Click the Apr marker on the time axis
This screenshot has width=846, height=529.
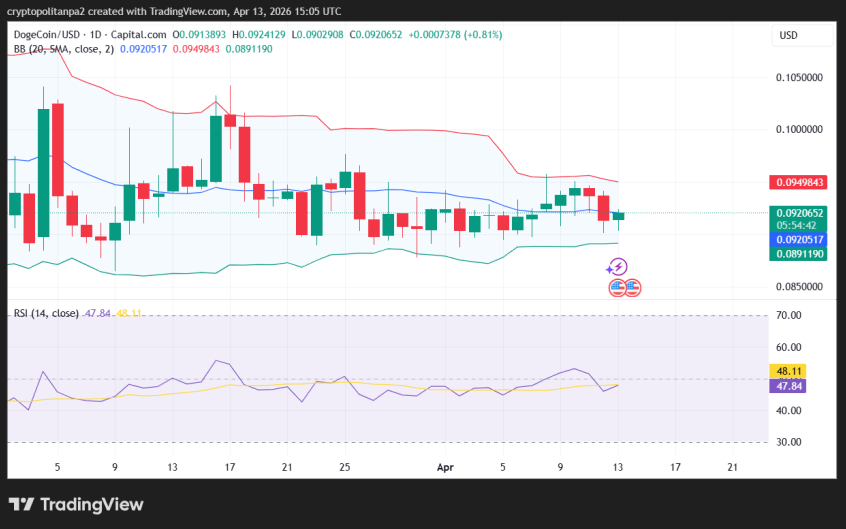[445, 466]
